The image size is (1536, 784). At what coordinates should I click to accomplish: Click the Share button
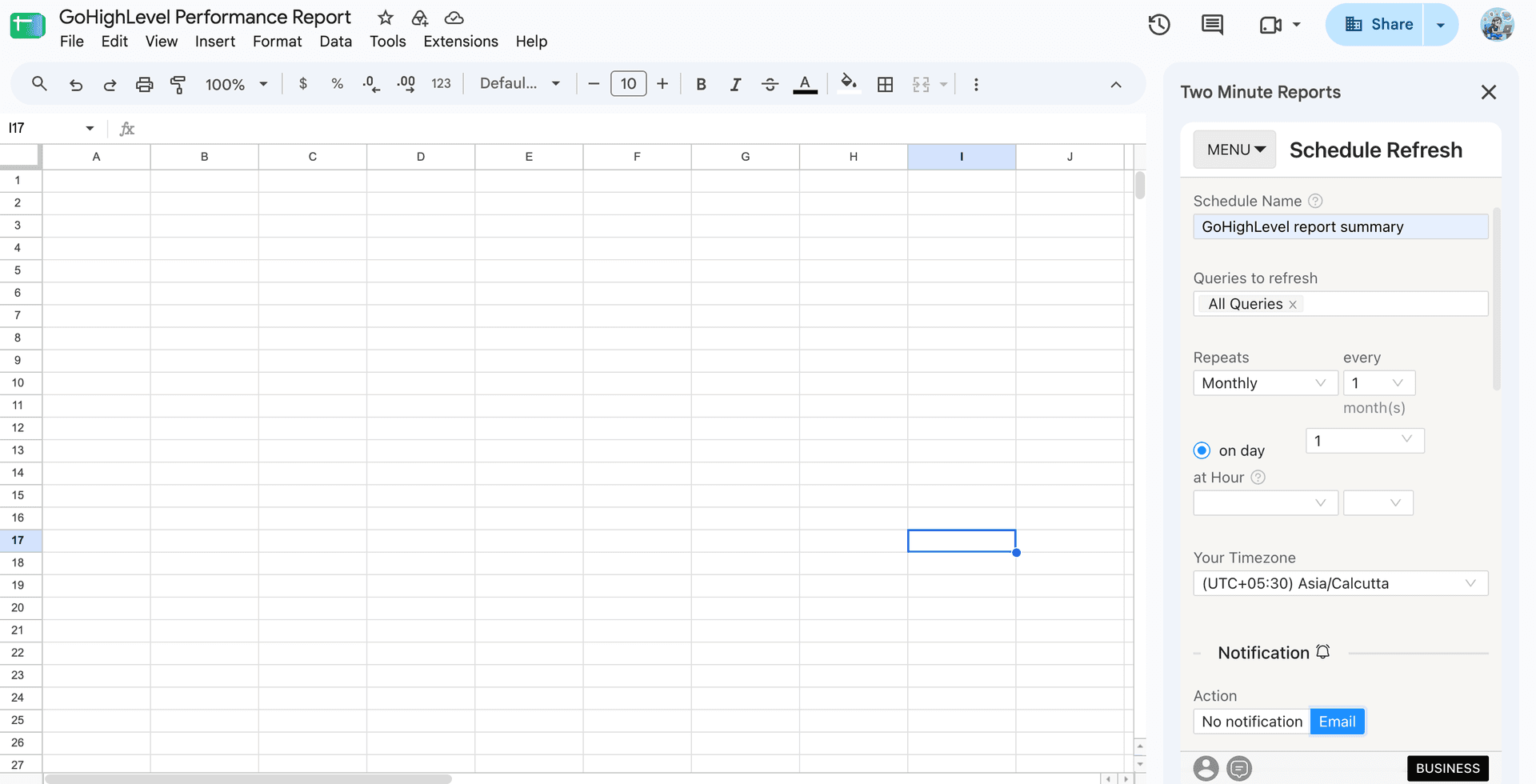[1374, 25]
